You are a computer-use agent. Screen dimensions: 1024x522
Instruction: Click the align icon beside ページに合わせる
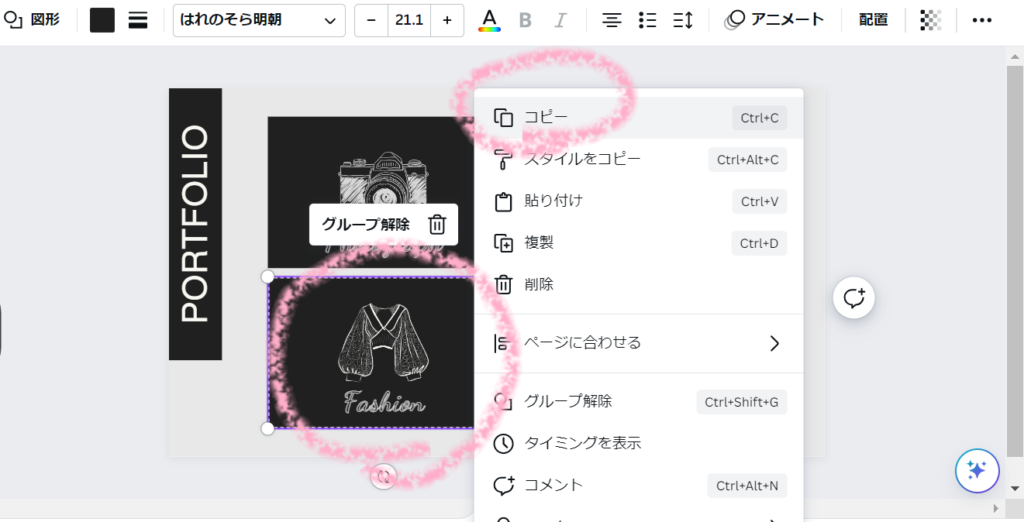(502, 343)
